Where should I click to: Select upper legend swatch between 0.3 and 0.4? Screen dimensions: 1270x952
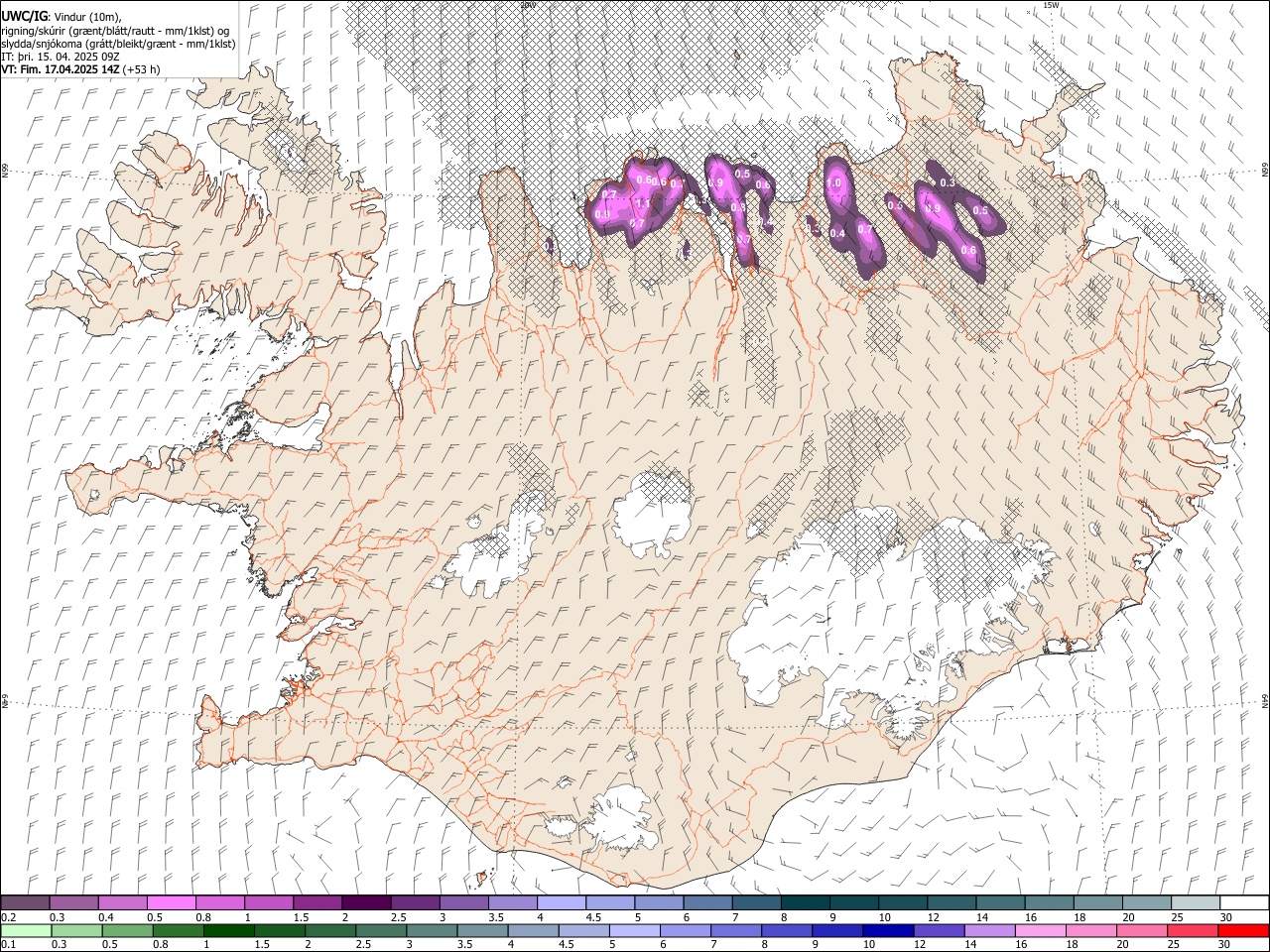(74, 903)
